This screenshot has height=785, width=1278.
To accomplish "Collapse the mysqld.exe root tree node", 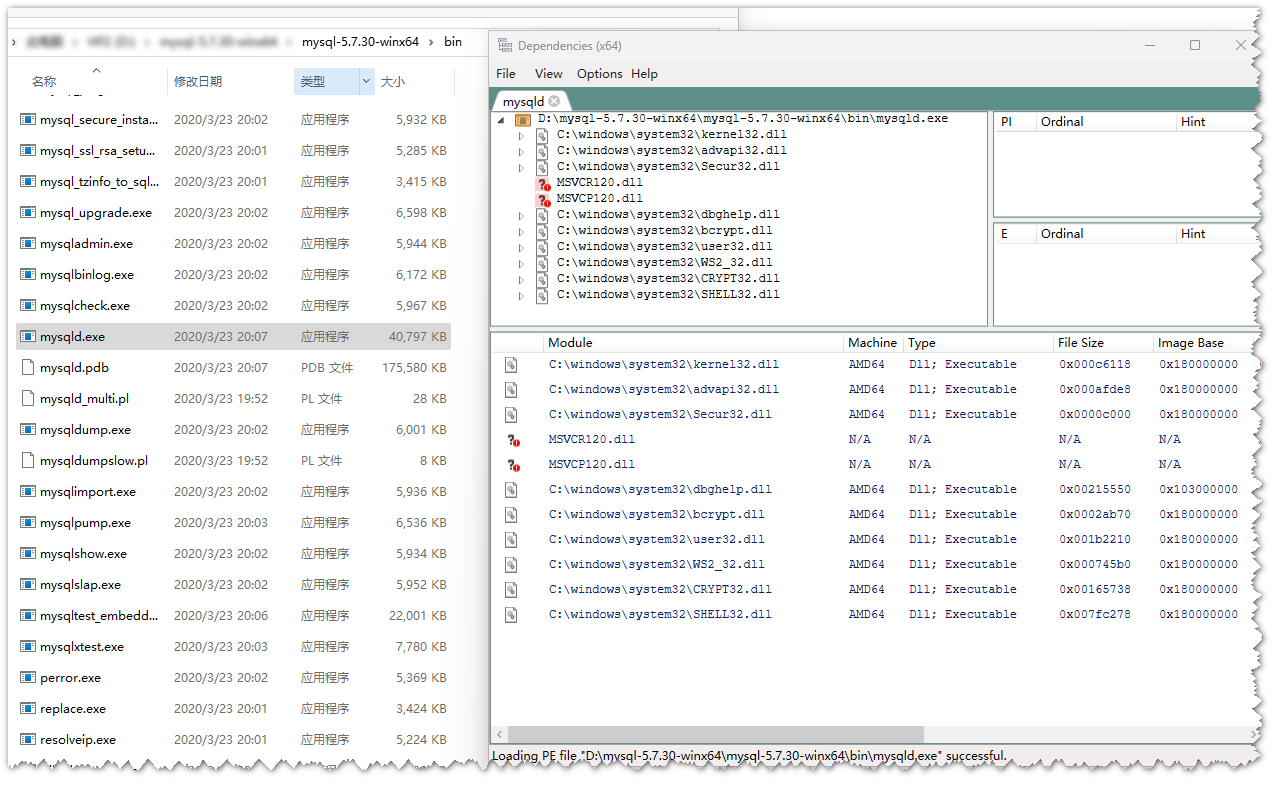I will click(501, 119).
